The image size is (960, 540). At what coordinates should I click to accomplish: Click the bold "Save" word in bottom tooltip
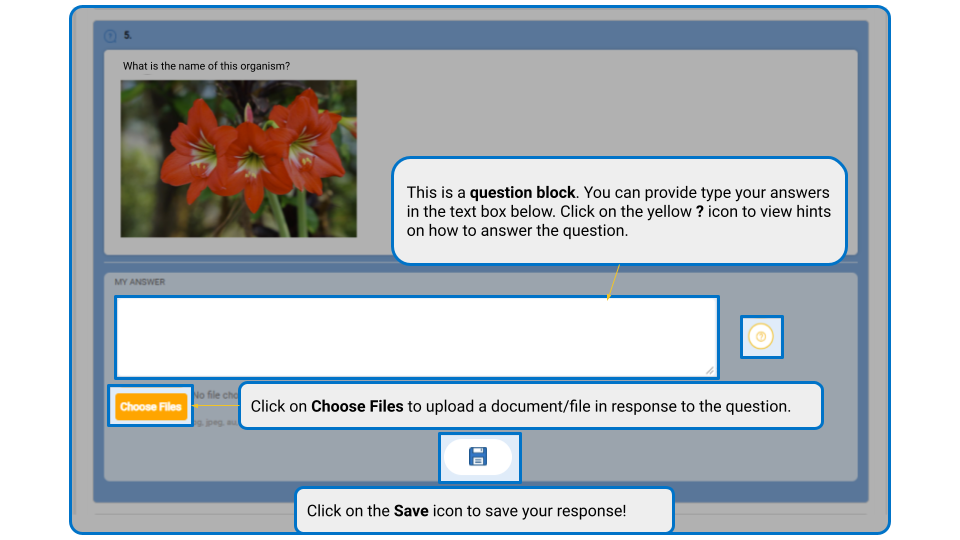point(411,511)
